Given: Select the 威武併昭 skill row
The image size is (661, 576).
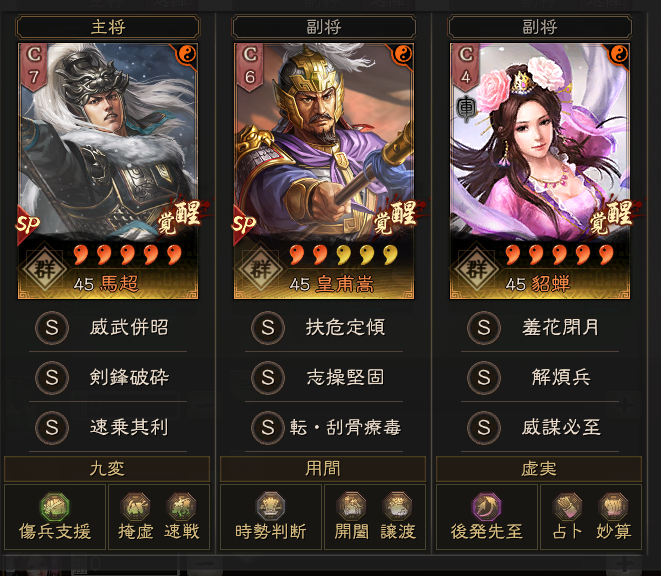Looking at the screenshot, I should tap(108, 327).
